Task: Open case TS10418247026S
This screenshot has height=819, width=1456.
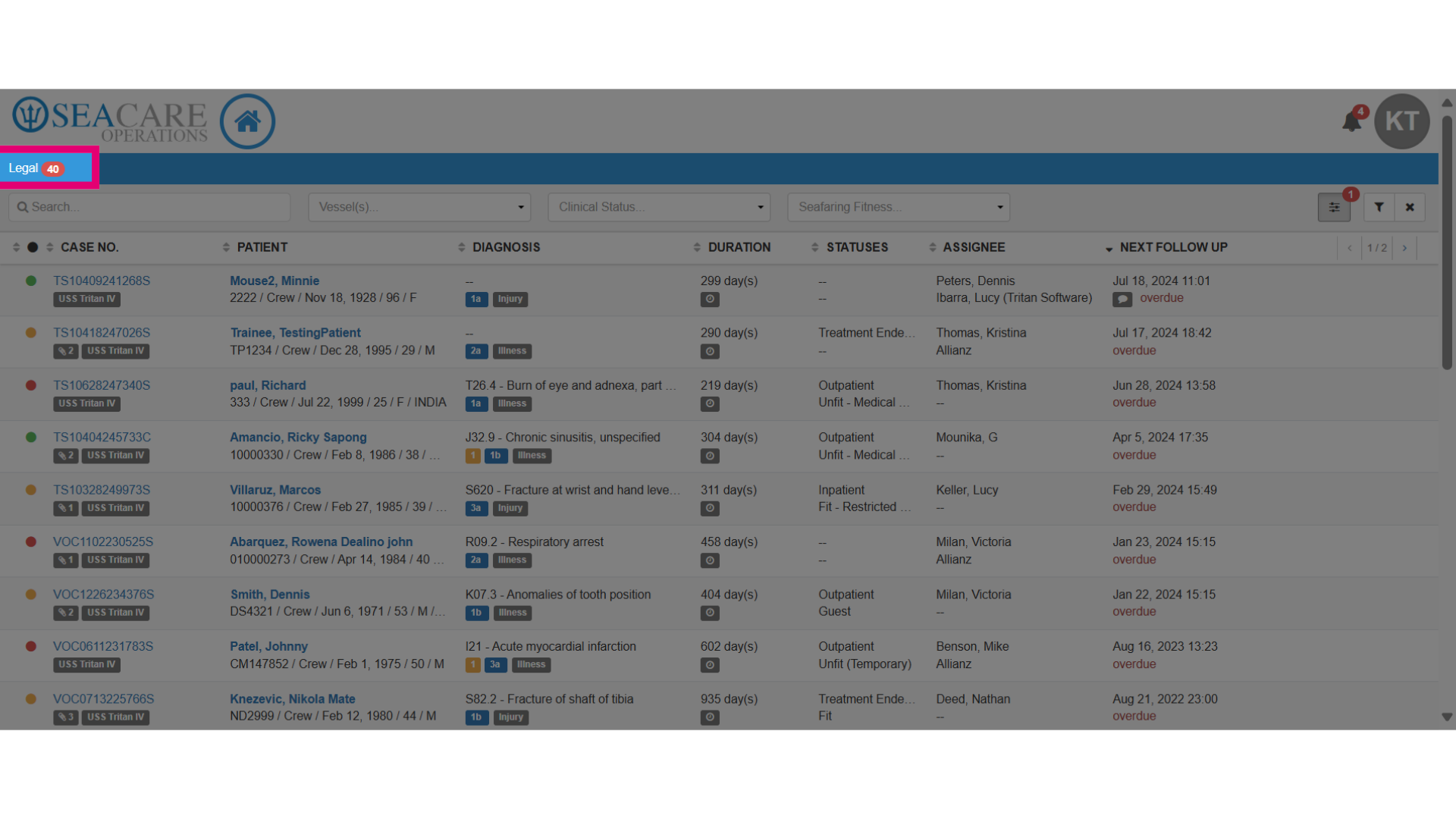Action: coord(102,333)
